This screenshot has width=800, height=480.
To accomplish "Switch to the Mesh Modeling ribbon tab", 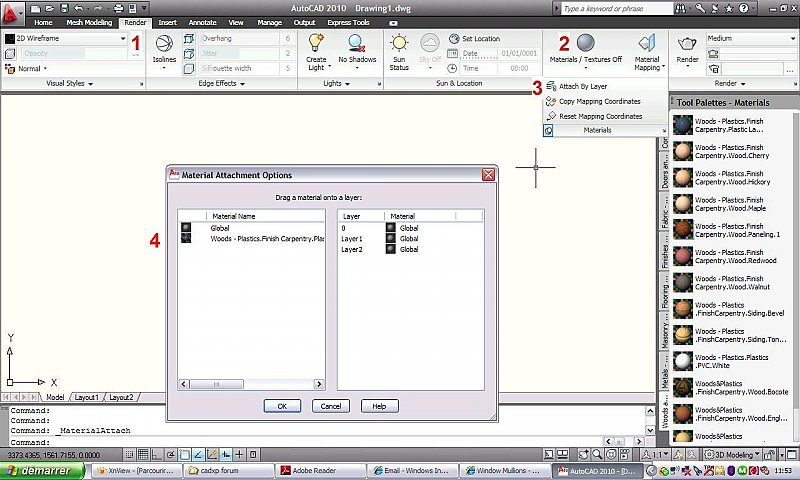I will [x=89, y=22].
